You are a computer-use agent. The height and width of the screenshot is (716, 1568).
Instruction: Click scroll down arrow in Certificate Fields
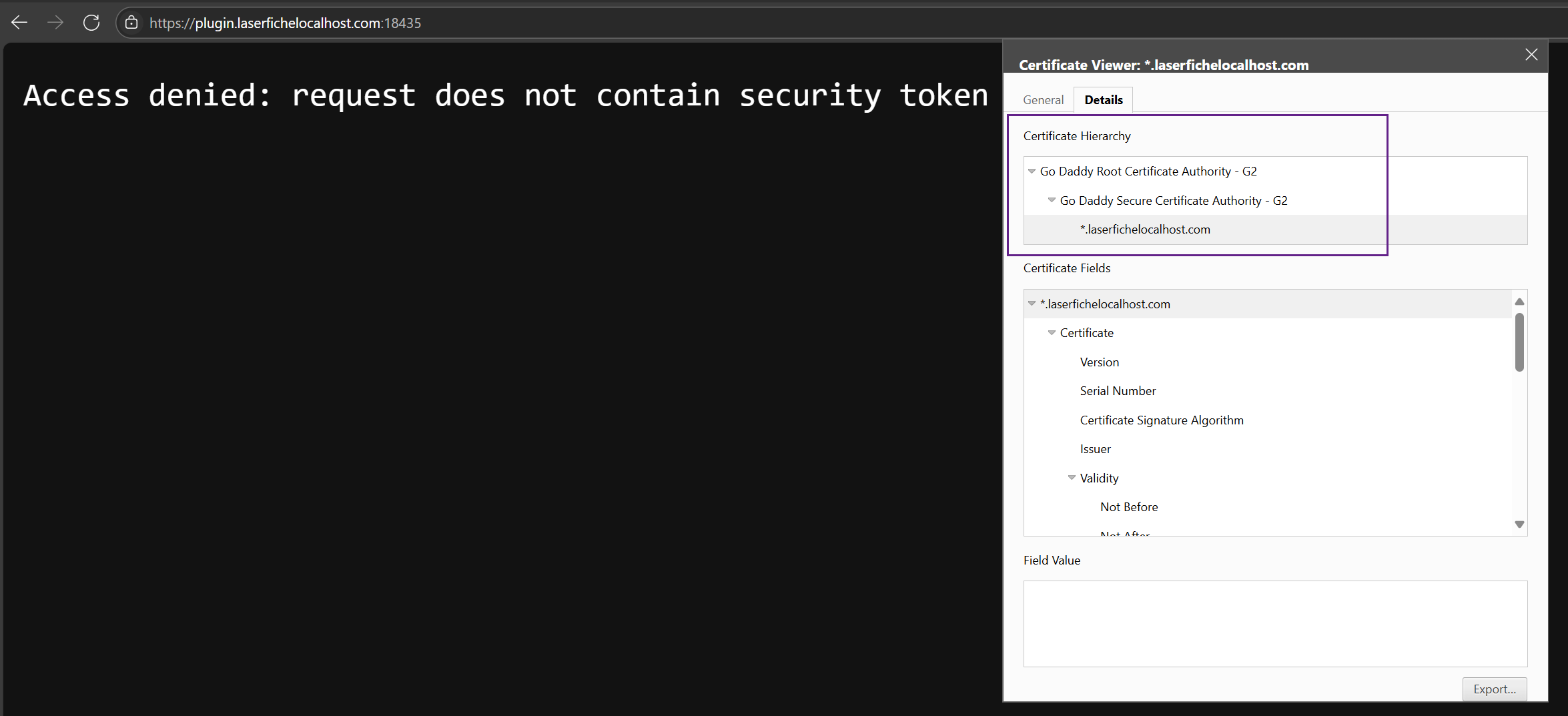(1519, 524)
